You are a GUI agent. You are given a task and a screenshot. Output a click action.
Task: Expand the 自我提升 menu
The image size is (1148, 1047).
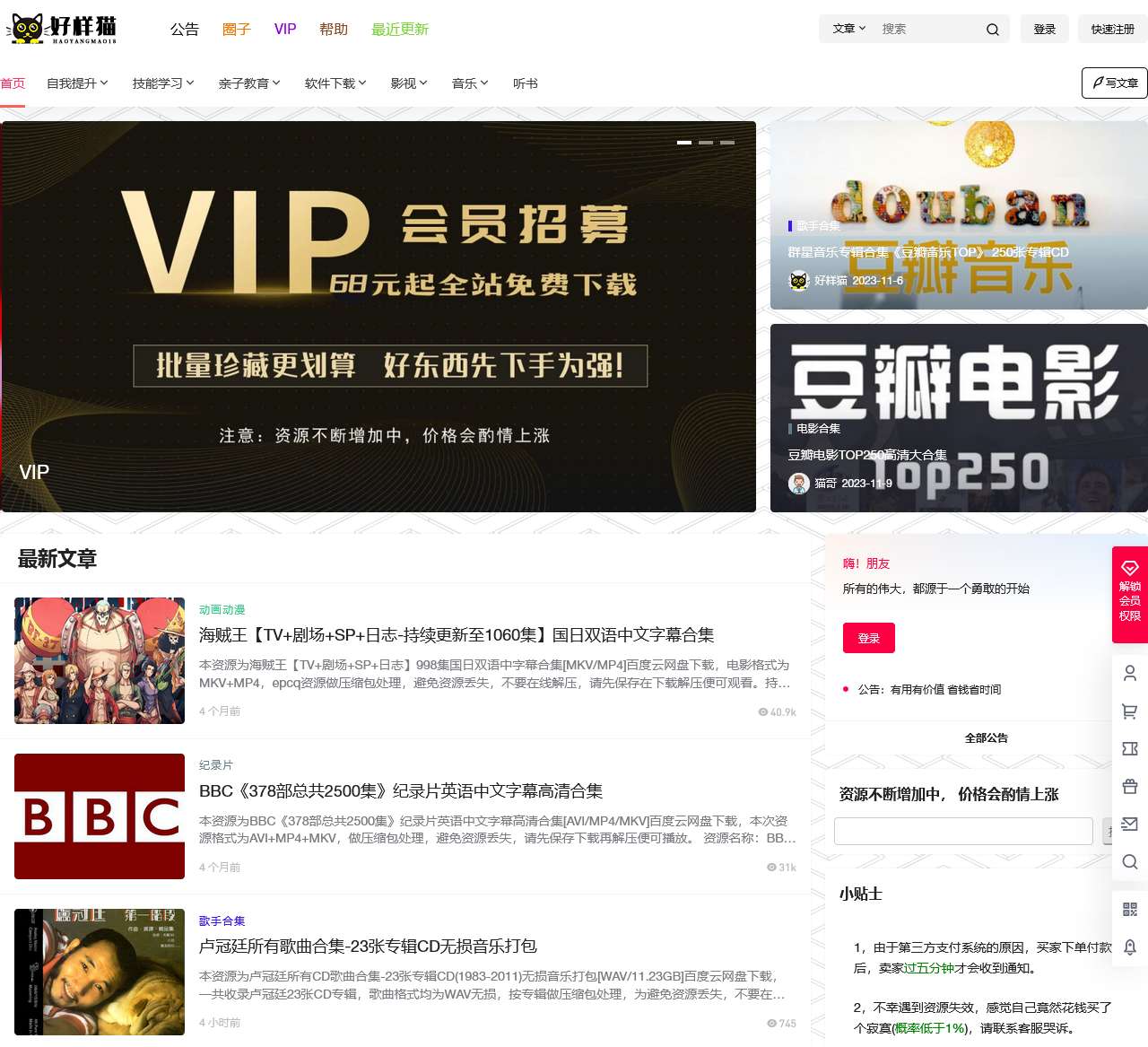pos(77,83)
